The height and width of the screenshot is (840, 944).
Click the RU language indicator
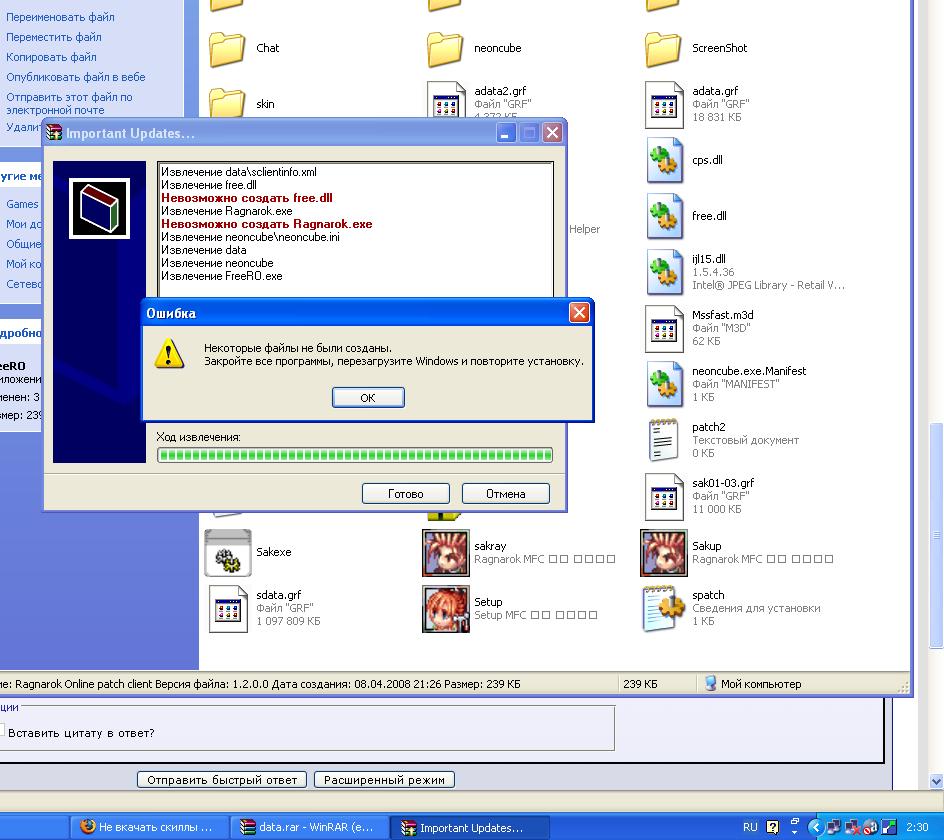point(750,827)
